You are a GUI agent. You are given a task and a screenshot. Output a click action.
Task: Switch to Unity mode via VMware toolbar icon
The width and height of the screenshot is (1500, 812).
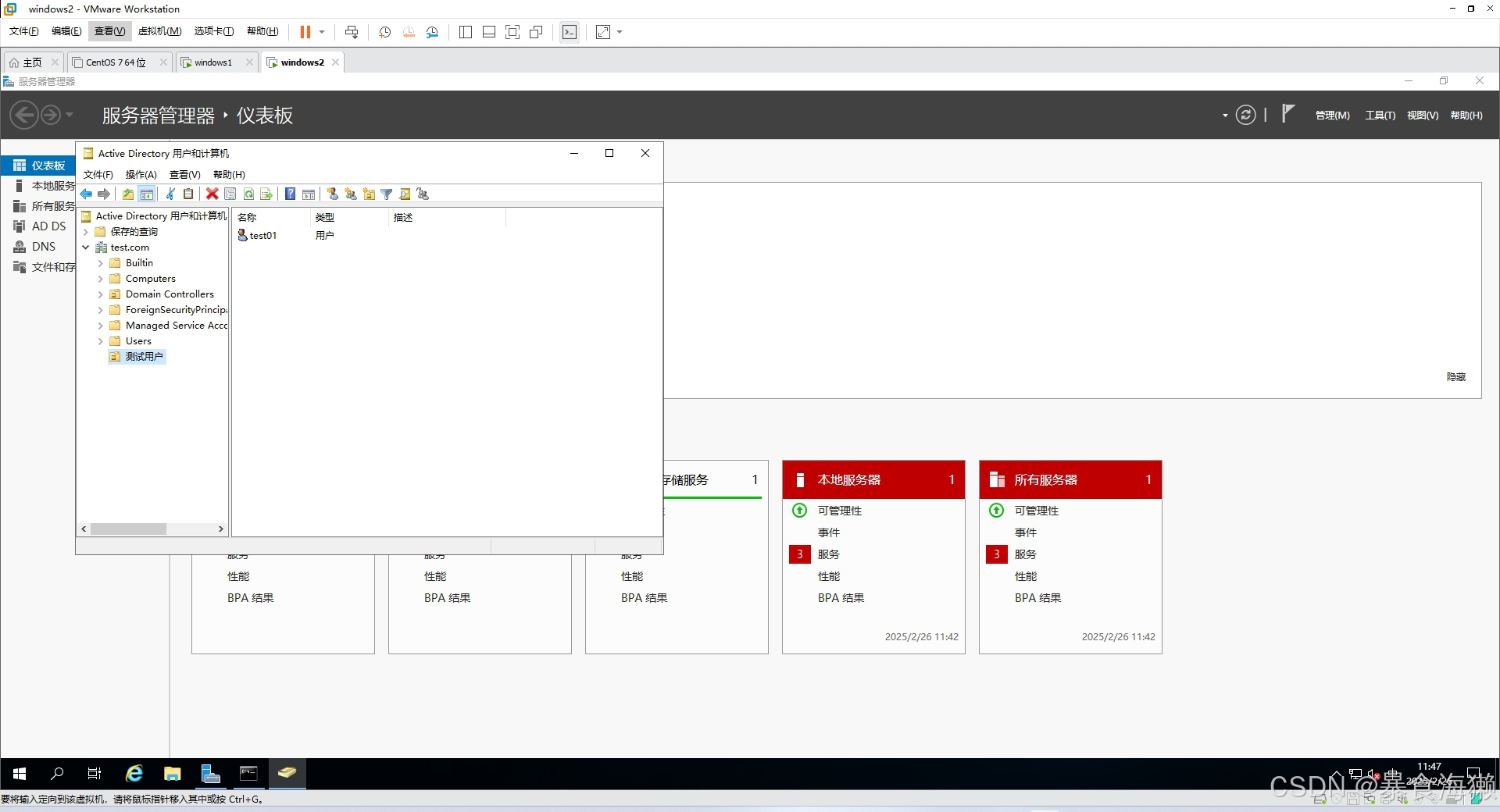536,32
